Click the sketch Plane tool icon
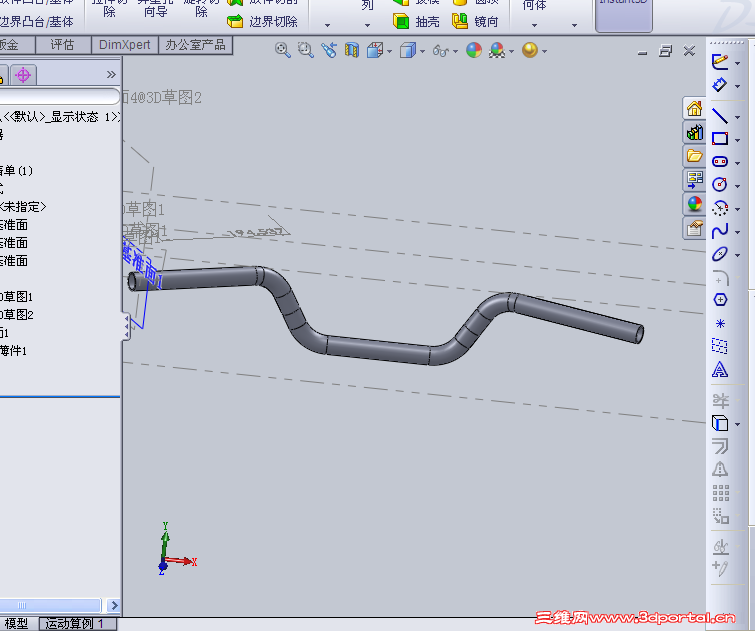 [x=720, y=346]
